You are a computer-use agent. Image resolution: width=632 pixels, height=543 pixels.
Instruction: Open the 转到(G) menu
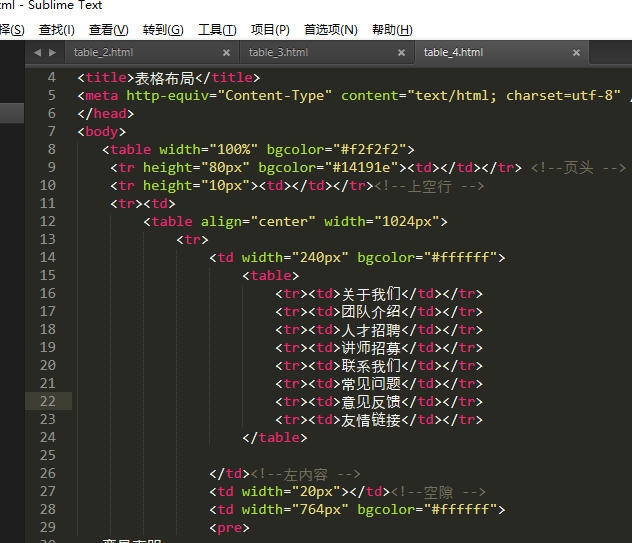(x=163, y=29)
